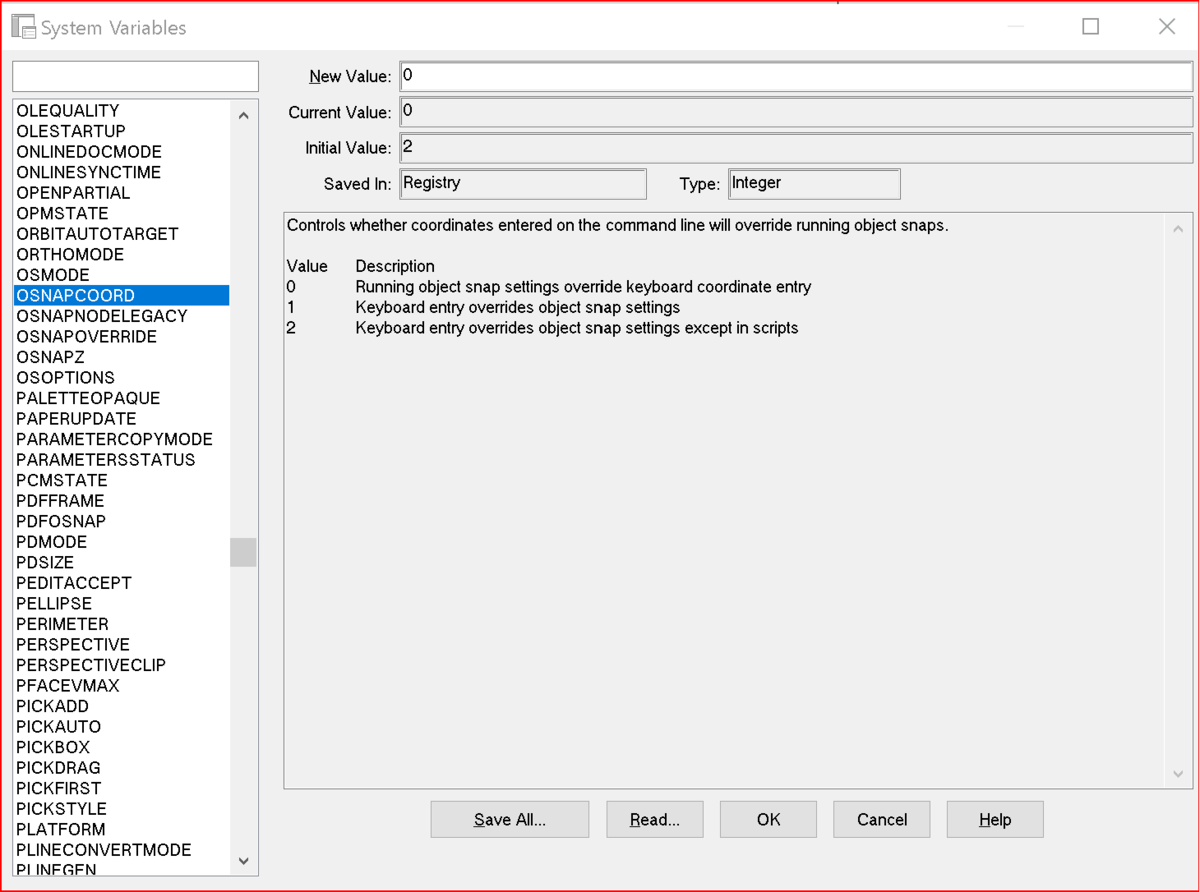Open the Help button
Image resolution: width=1200 pixels, height=892 pixels.
(x=995, y=819)
